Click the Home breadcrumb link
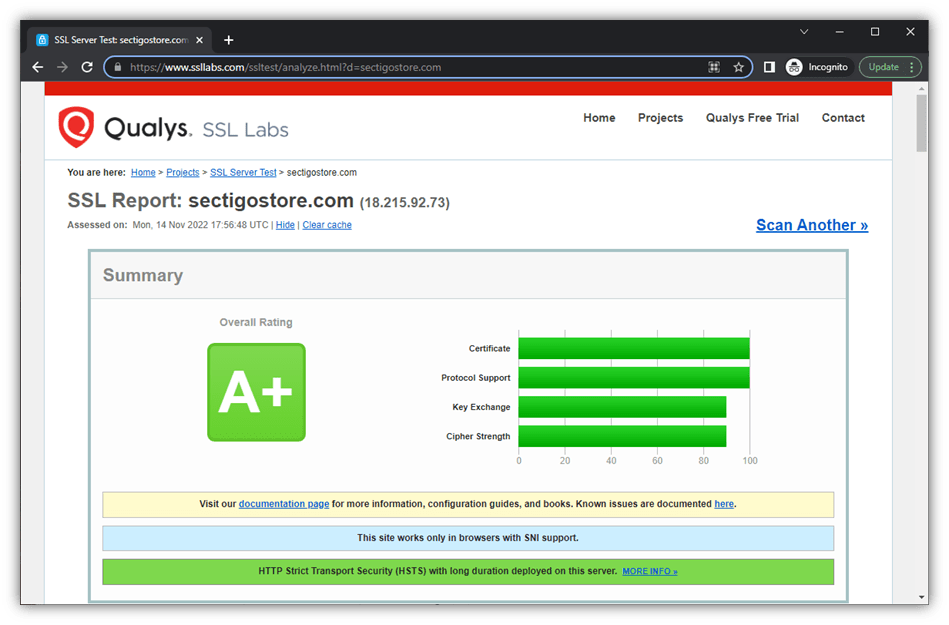The height and width of the screenshot is (625, 949). pos(143,172)
